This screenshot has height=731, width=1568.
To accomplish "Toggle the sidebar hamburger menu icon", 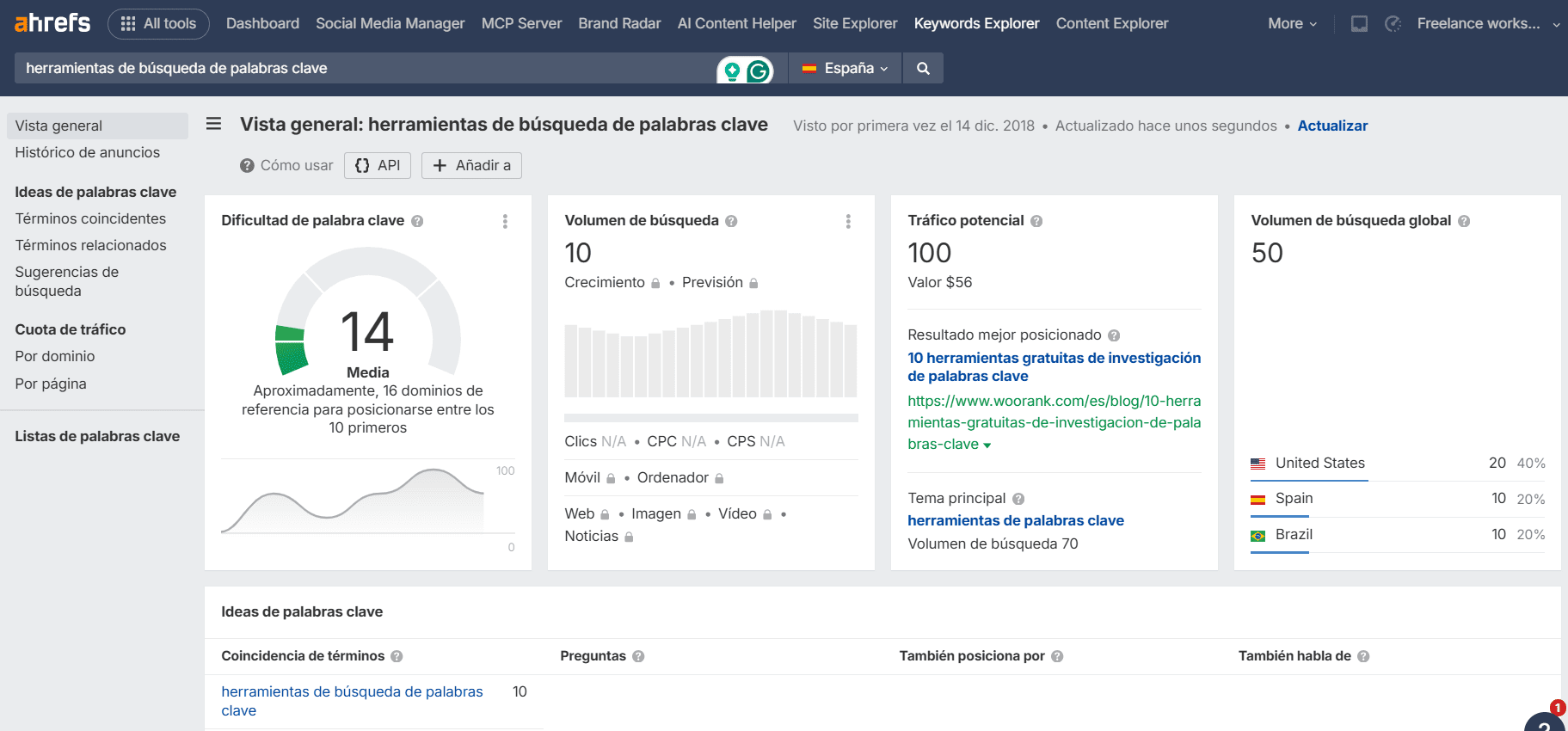I will click(x=214, y=125).
